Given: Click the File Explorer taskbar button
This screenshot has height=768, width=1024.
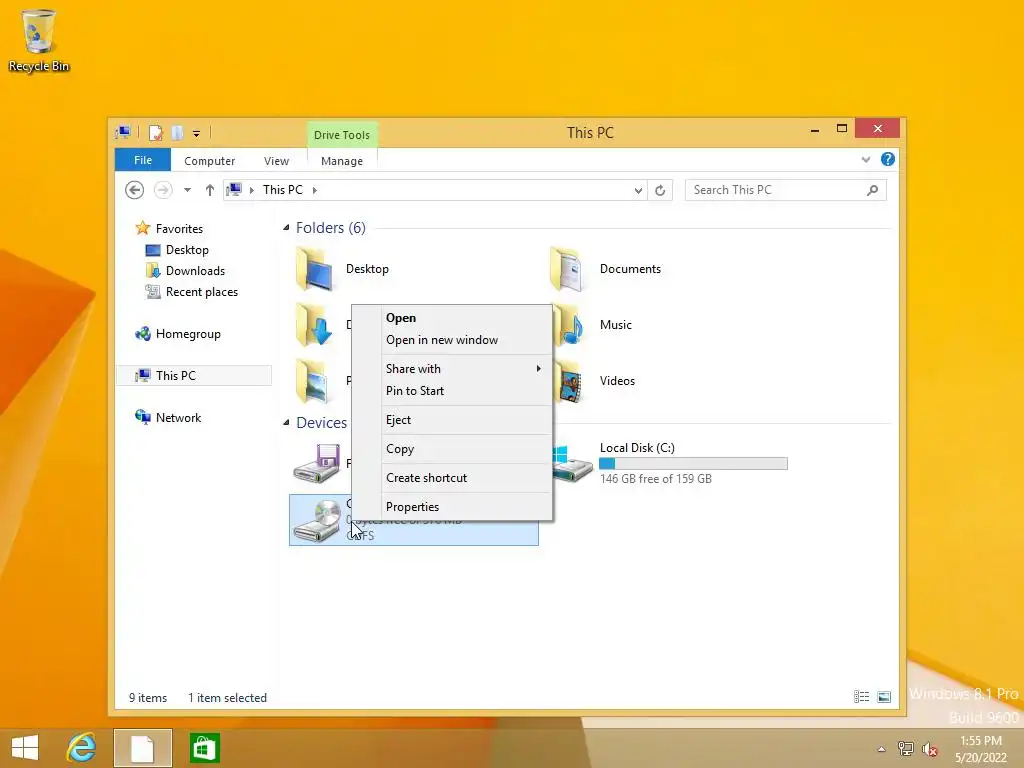Looking at the screenshot, I should point(143,748).
